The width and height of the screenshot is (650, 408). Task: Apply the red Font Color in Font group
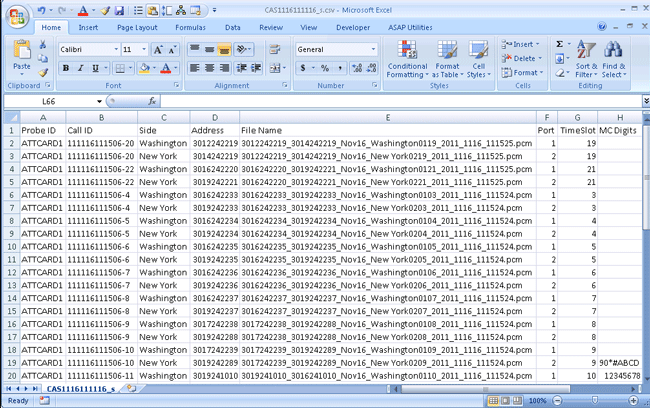pyautogui.click(x=166, y=68)
